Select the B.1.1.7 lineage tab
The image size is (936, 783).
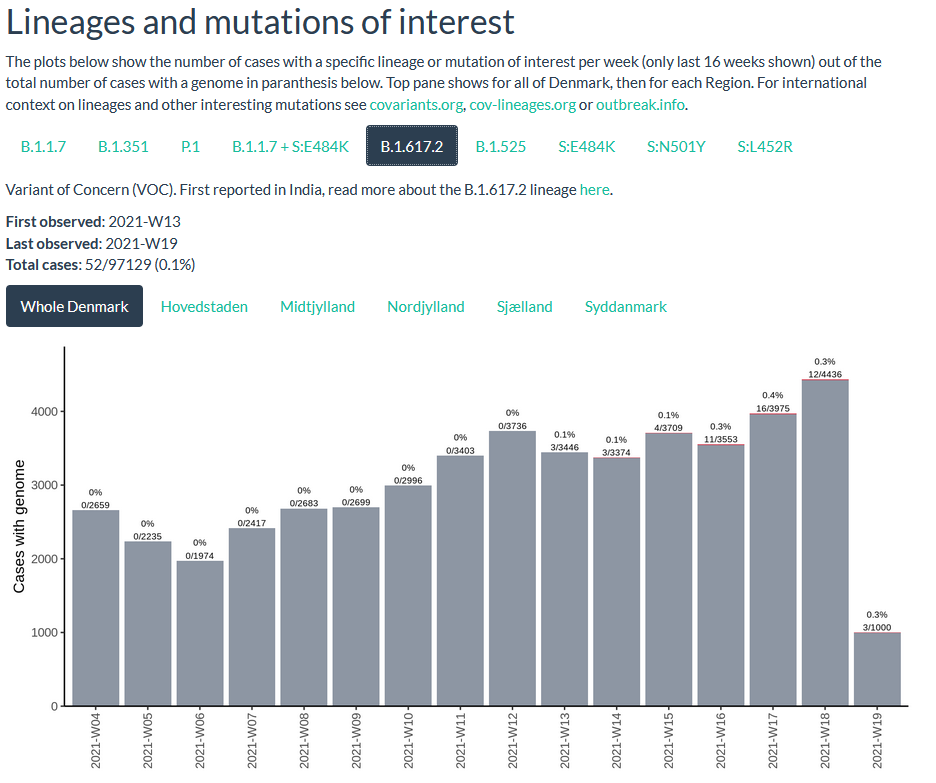coord(43,147)
